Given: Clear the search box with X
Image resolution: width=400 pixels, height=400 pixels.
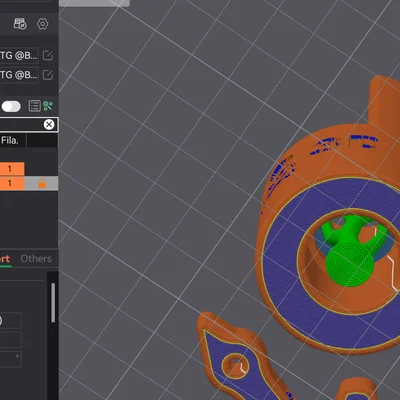Looking at the screenshot, I should pyautogui.click(x=49, y=124).
